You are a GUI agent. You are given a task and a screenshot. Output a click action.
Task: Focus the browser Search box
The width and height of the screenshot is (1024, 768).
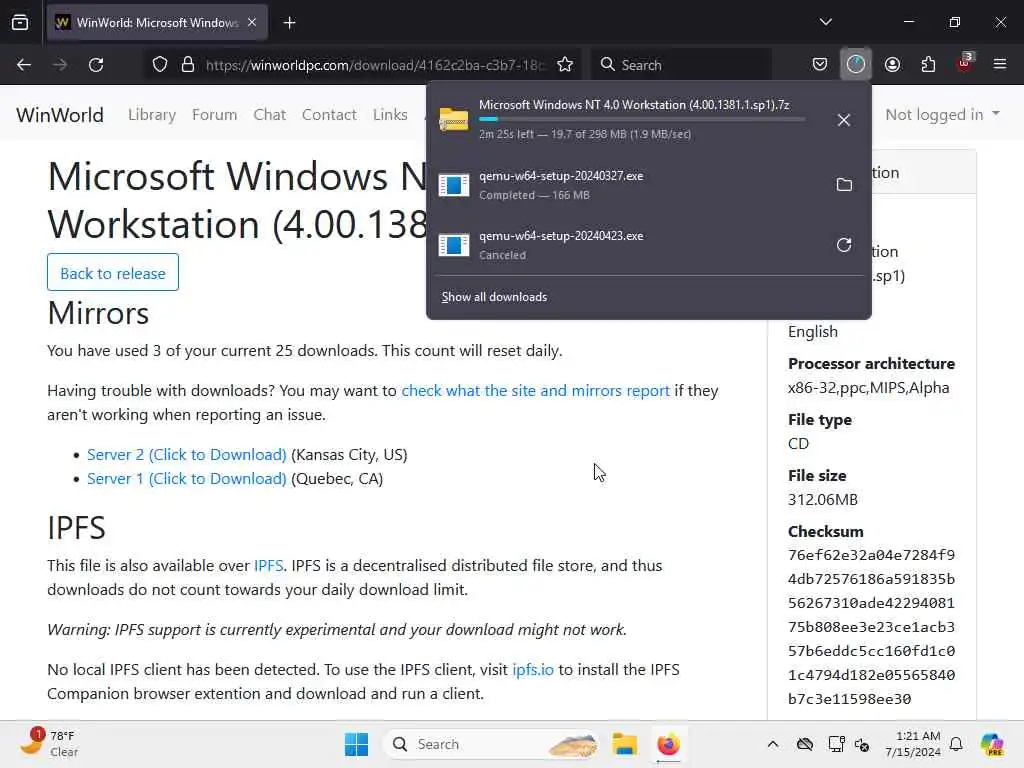[681, 65]
